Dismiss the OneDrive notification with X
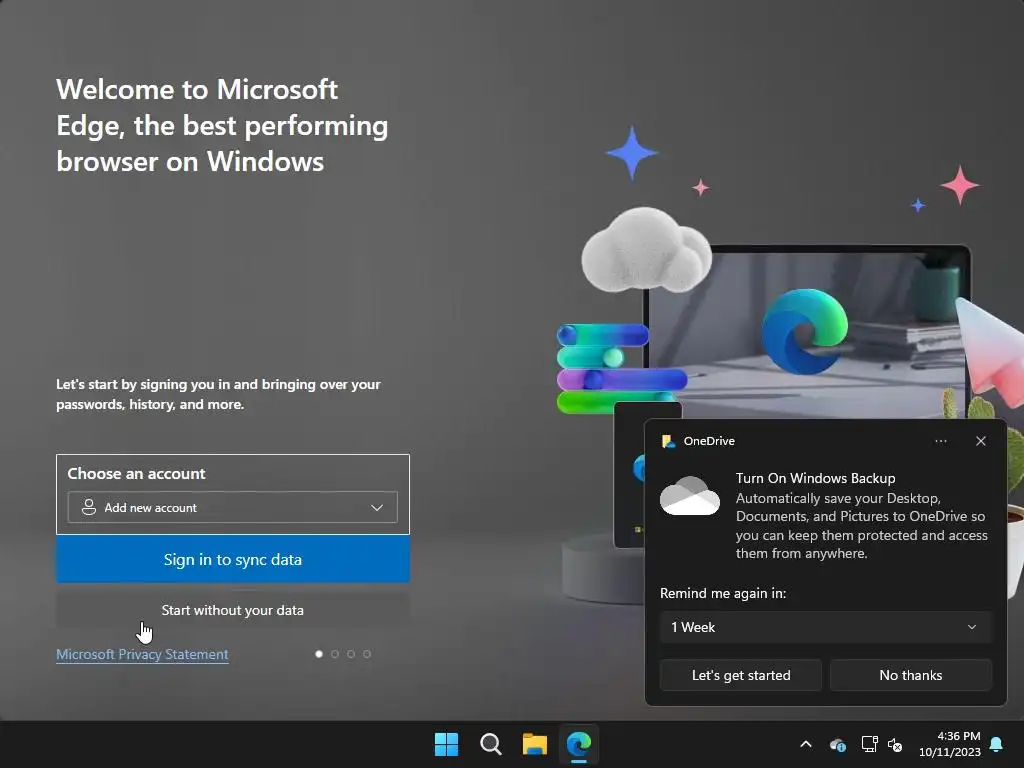Screen dimensions: 1024x768 [x=981, y=441]
